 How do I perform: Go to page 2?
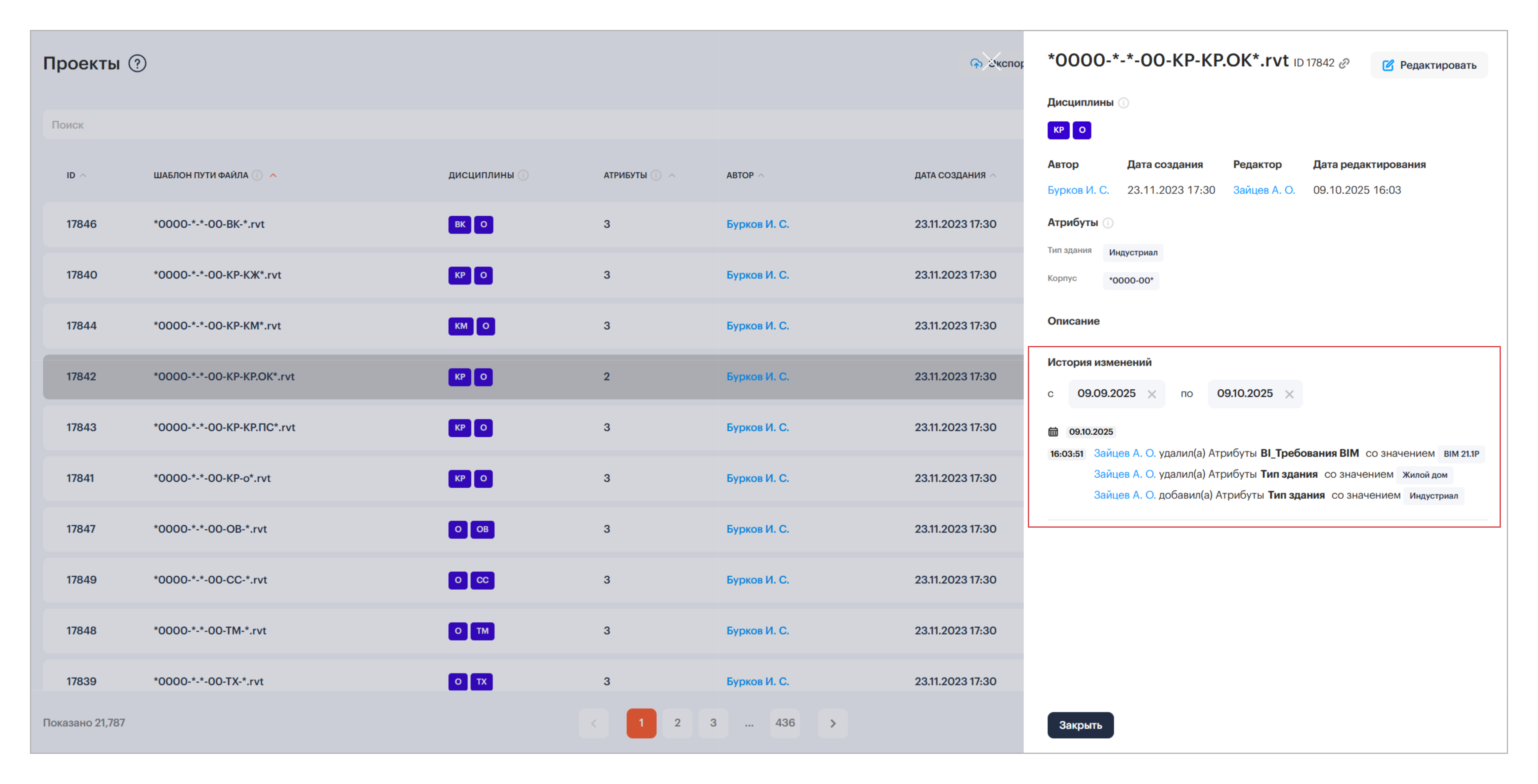pyautogui.click(x=677, y=723)
